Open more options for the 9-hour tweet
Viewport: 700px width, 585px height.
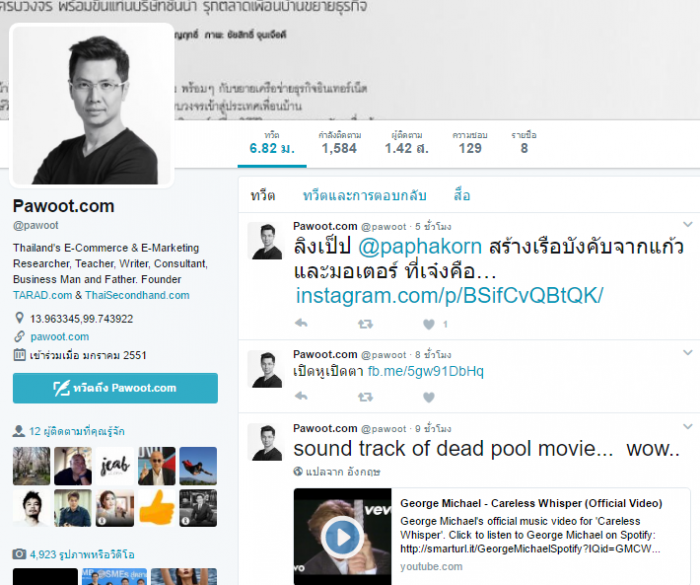687,426
